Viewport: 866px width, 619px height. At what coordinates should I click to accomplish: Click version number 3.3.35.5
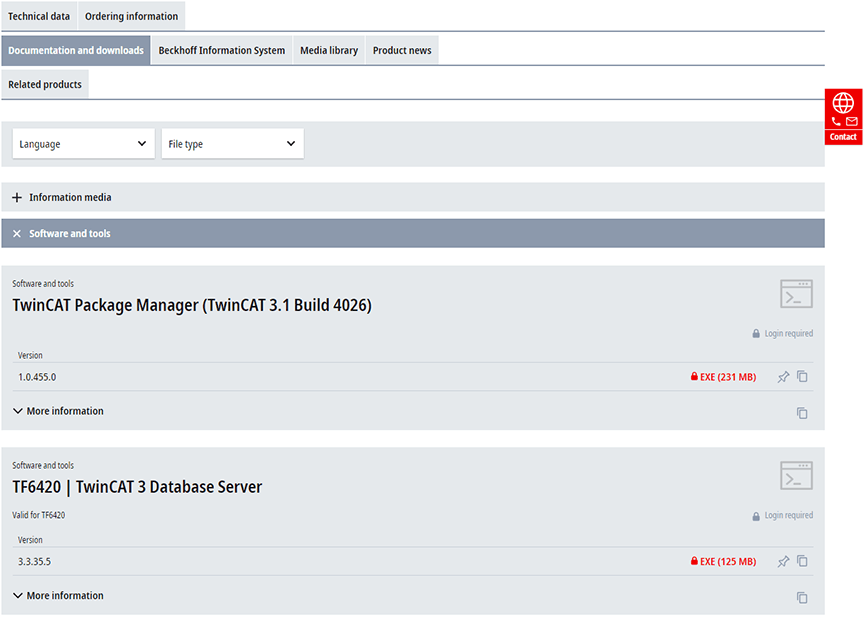tap(34, 562)
